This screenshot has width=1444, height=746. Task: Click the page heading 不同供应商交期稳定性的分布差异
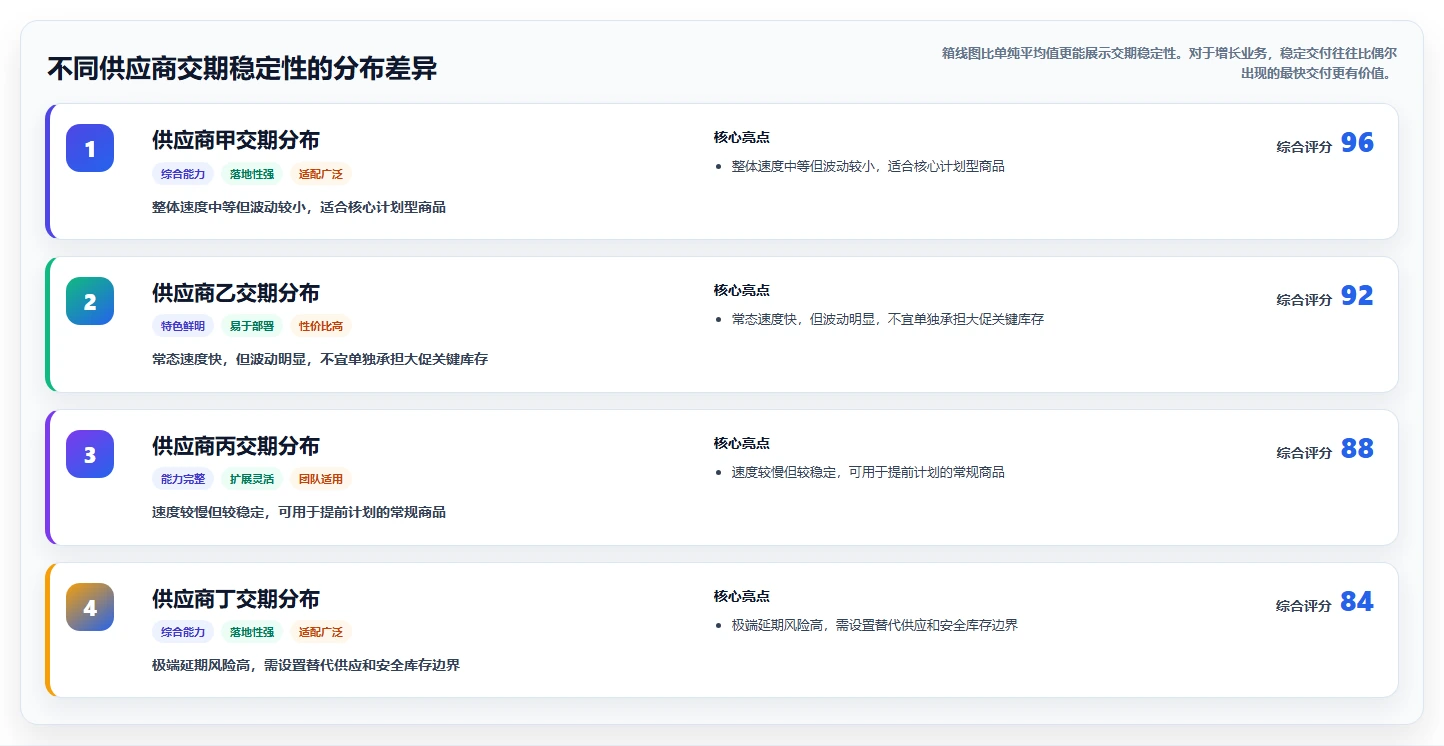242,69
